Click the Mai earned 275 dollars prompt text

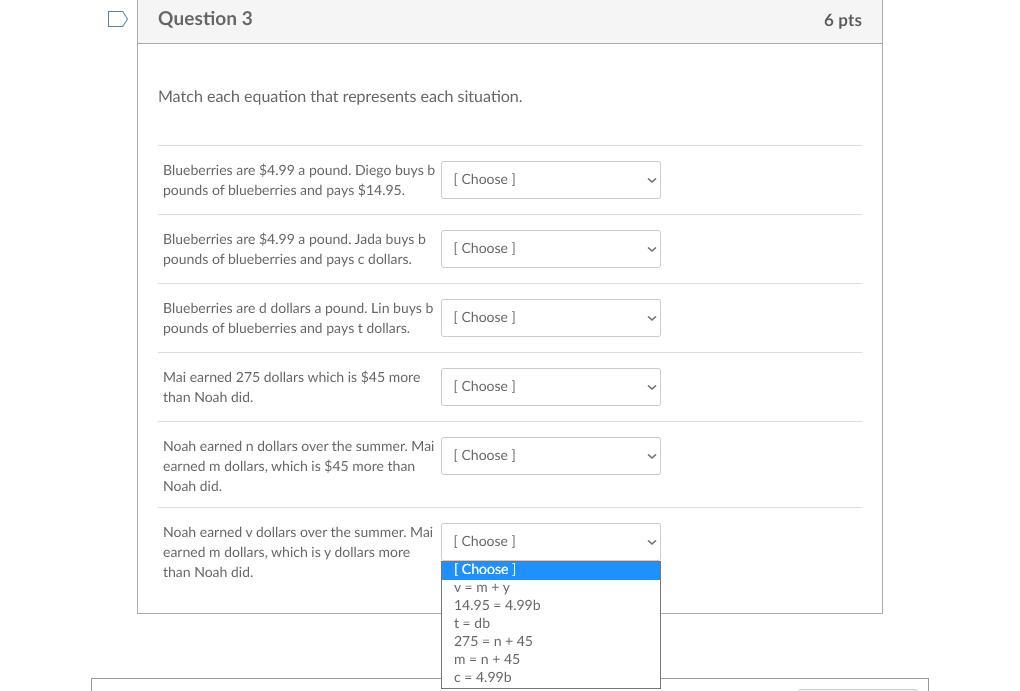pos(291,387)
